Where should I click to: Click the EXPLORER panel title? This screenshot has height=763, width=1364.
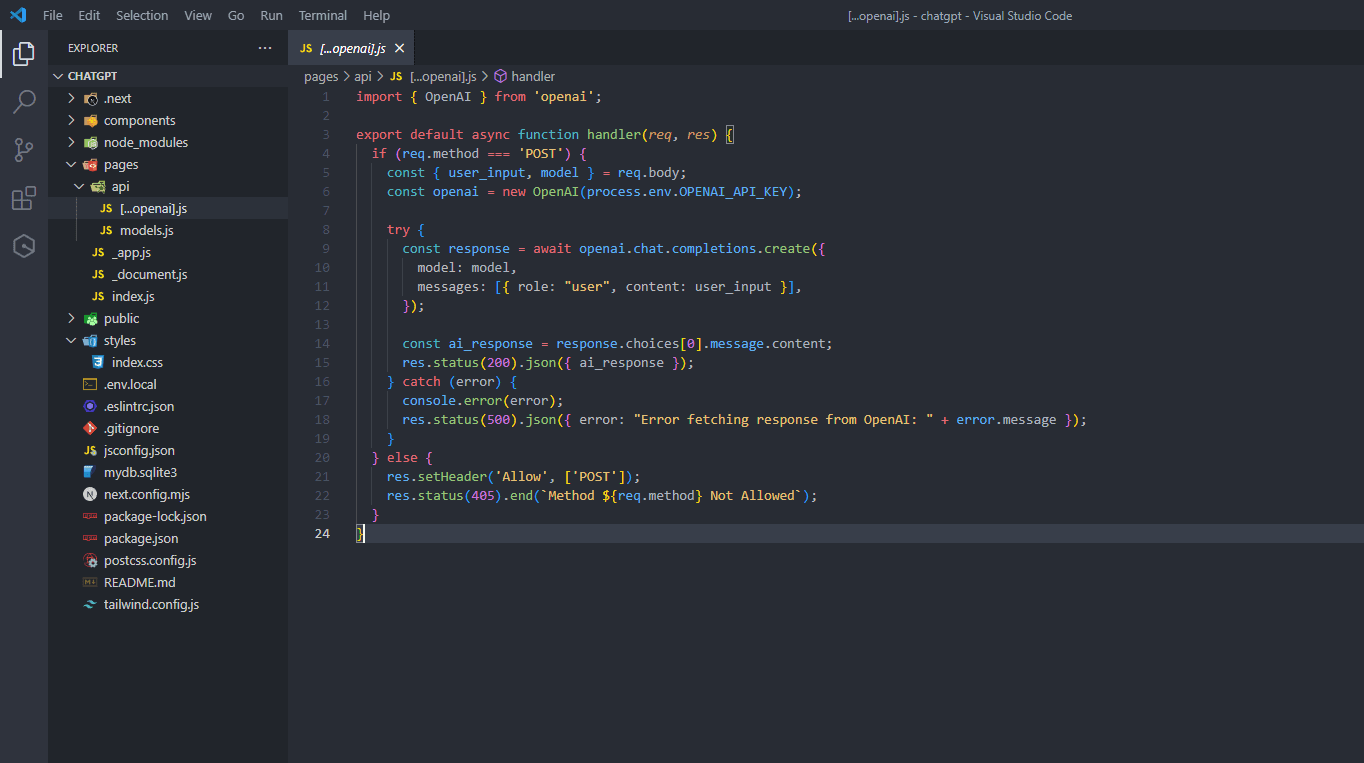click(93, 48)
